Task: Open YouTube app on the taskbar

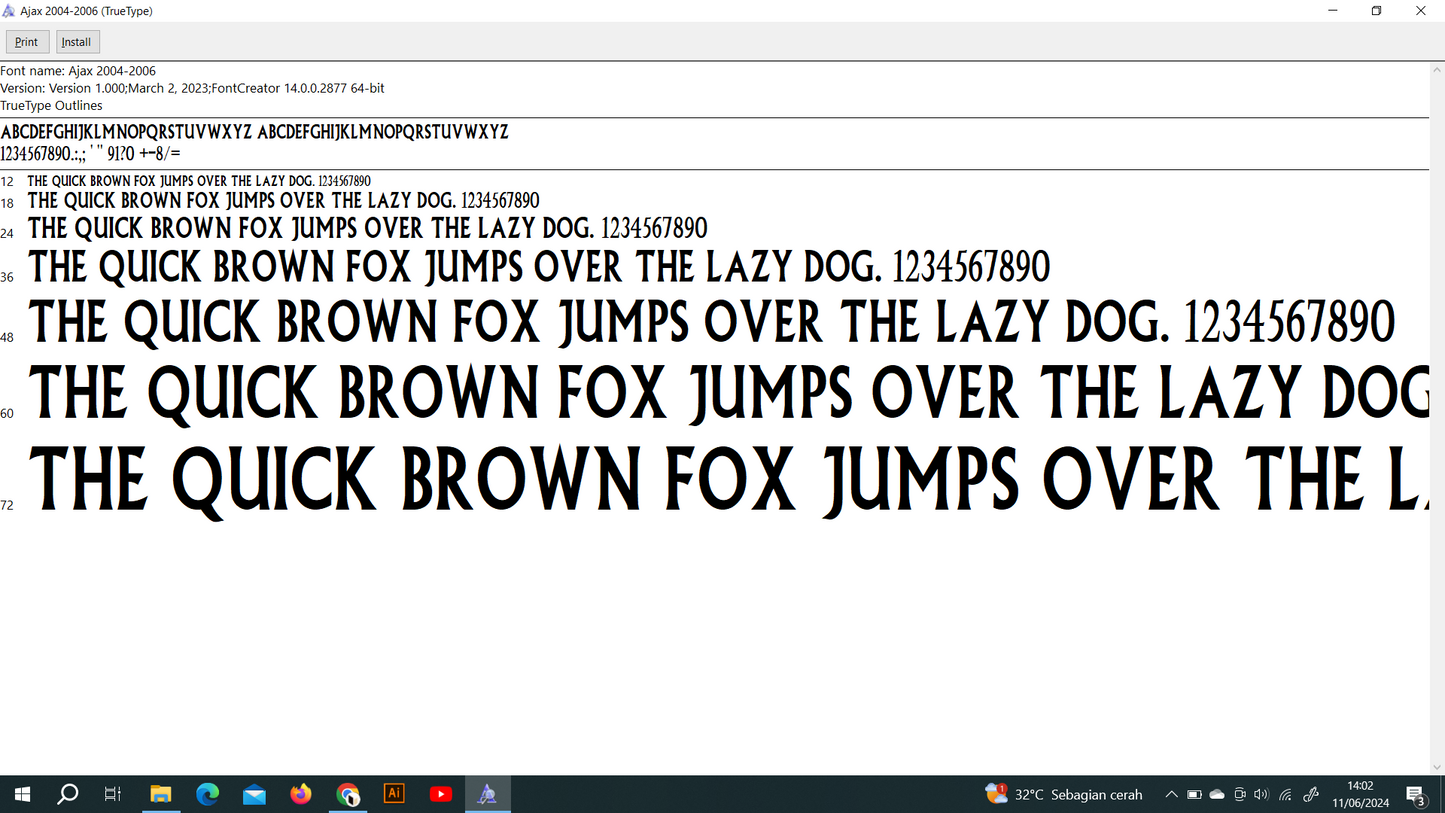Action: pyautogui.click(x=441, y=794)
